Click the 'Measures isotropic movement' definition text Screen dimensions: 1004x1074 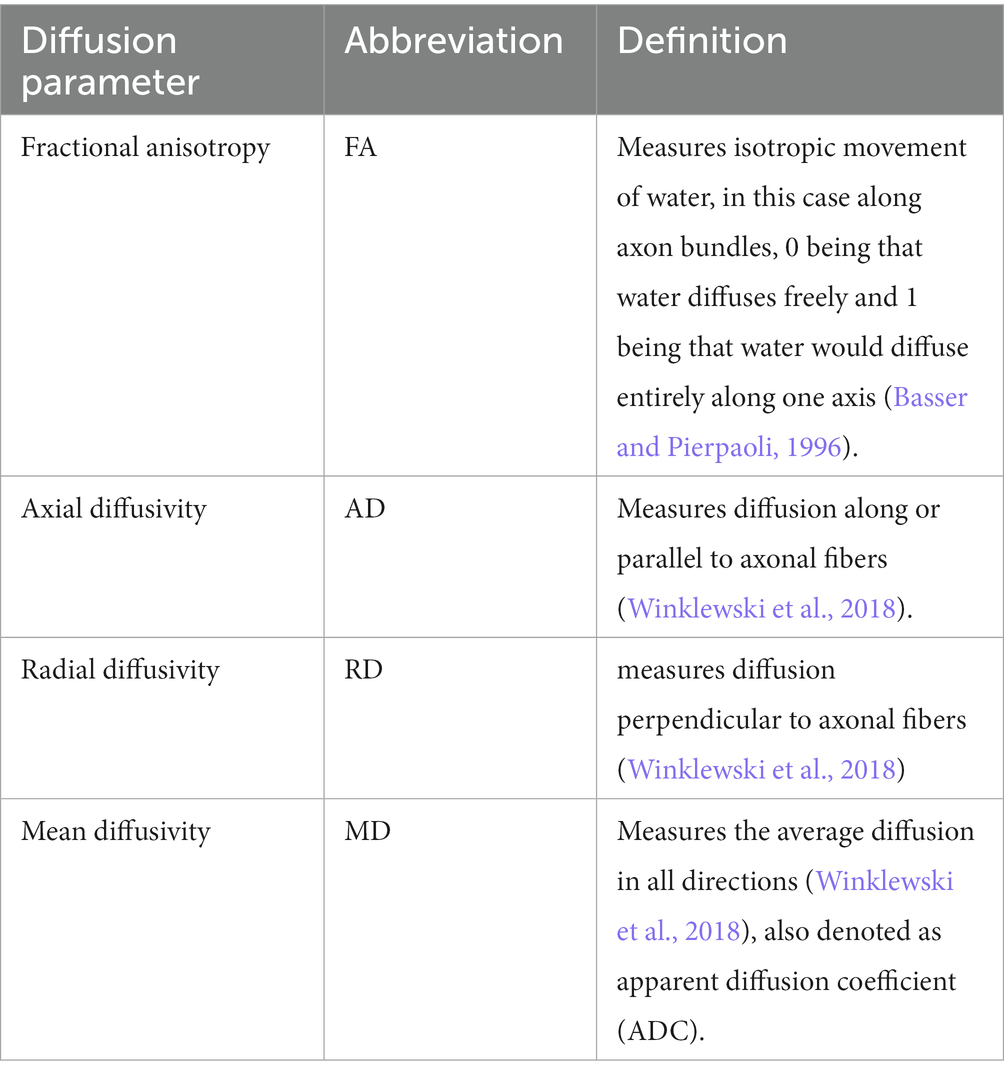point(791,148)
